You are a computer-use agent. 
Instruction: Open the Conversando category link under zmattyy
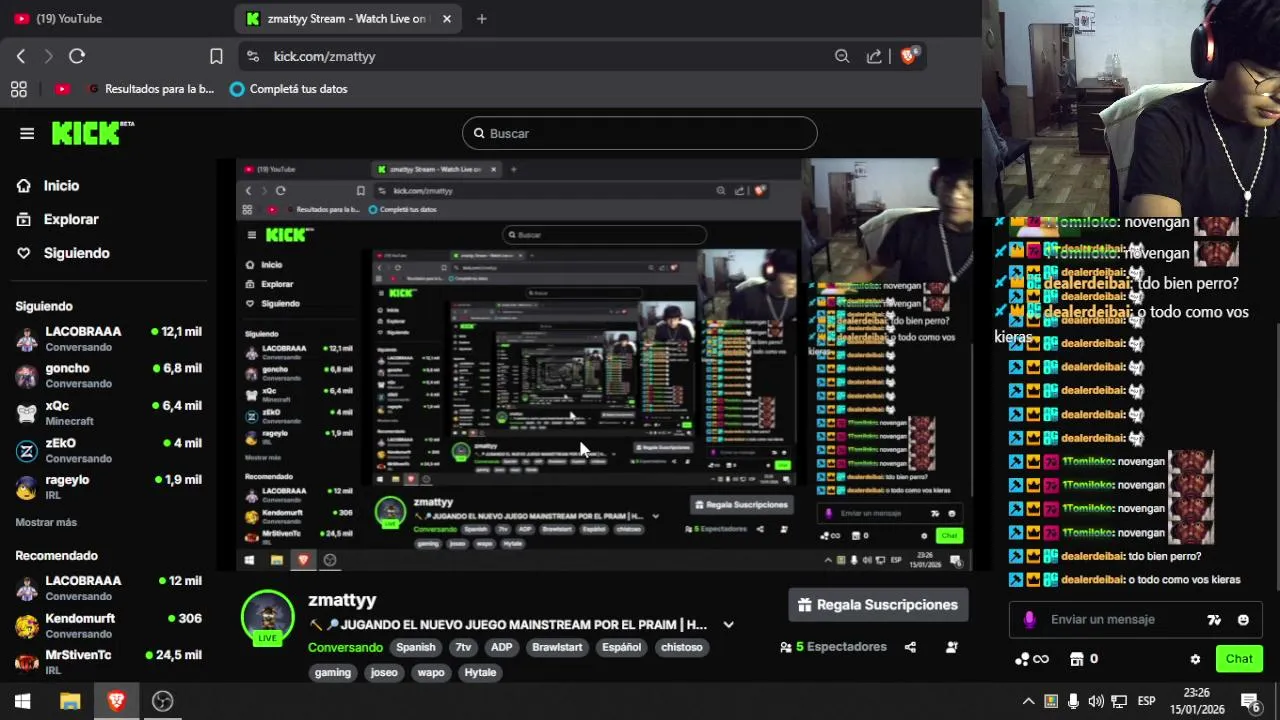tap(345, 647)
